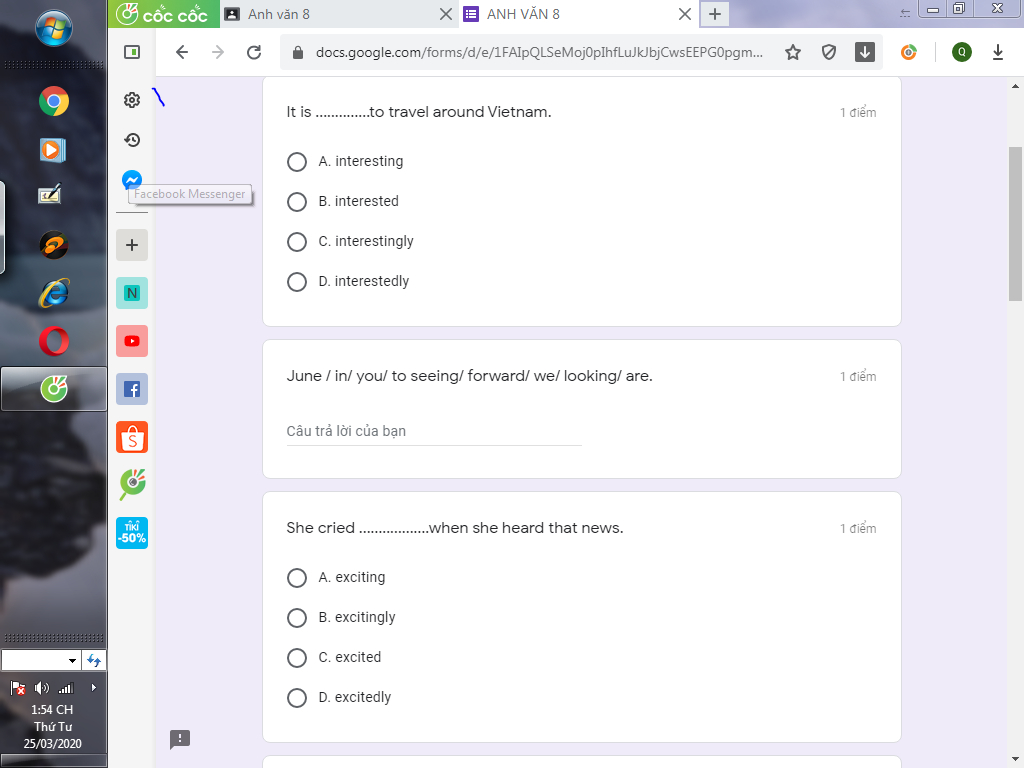Image resolution: width=1024 pixels, height=768 pixels.
Task: Click the site lock icon
Action: tap(298, 52)
